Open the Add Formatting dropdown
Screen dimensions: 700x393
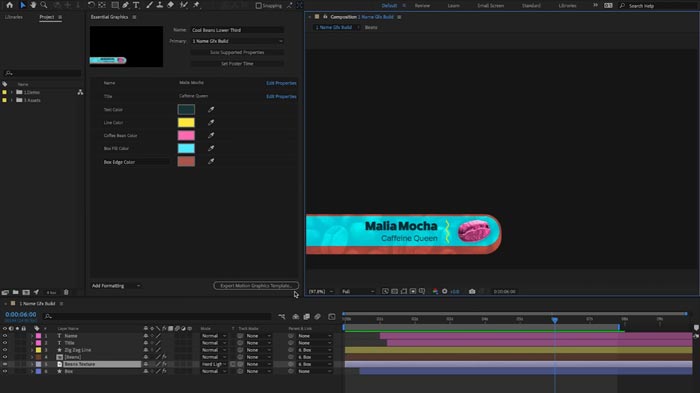[116, 286]
